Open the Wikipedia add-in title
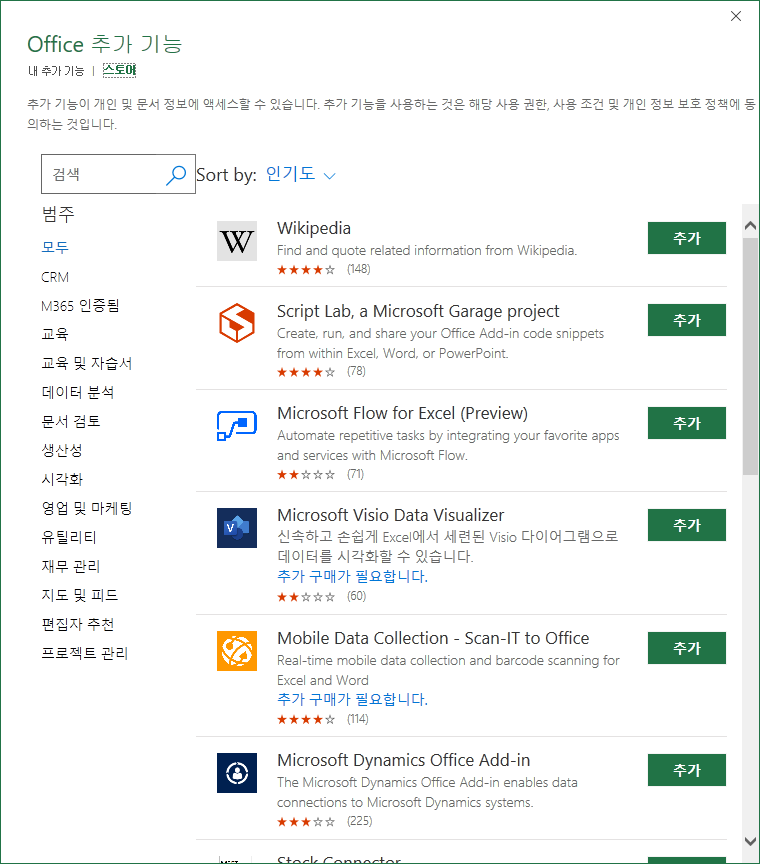Image resolution: width=760 pixels, height=864 pixels. (314, 228)
